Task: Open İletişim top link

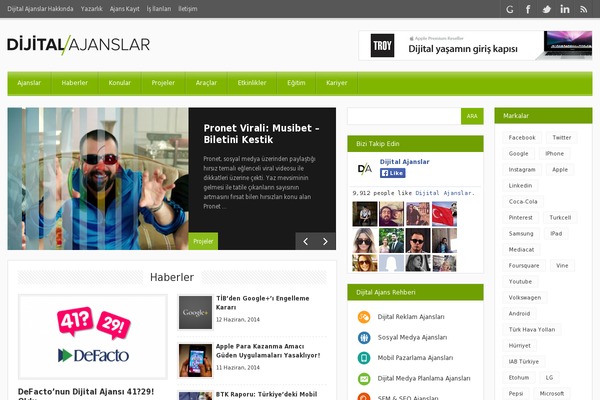Action: pyautogui.click(x=188, y=9)
